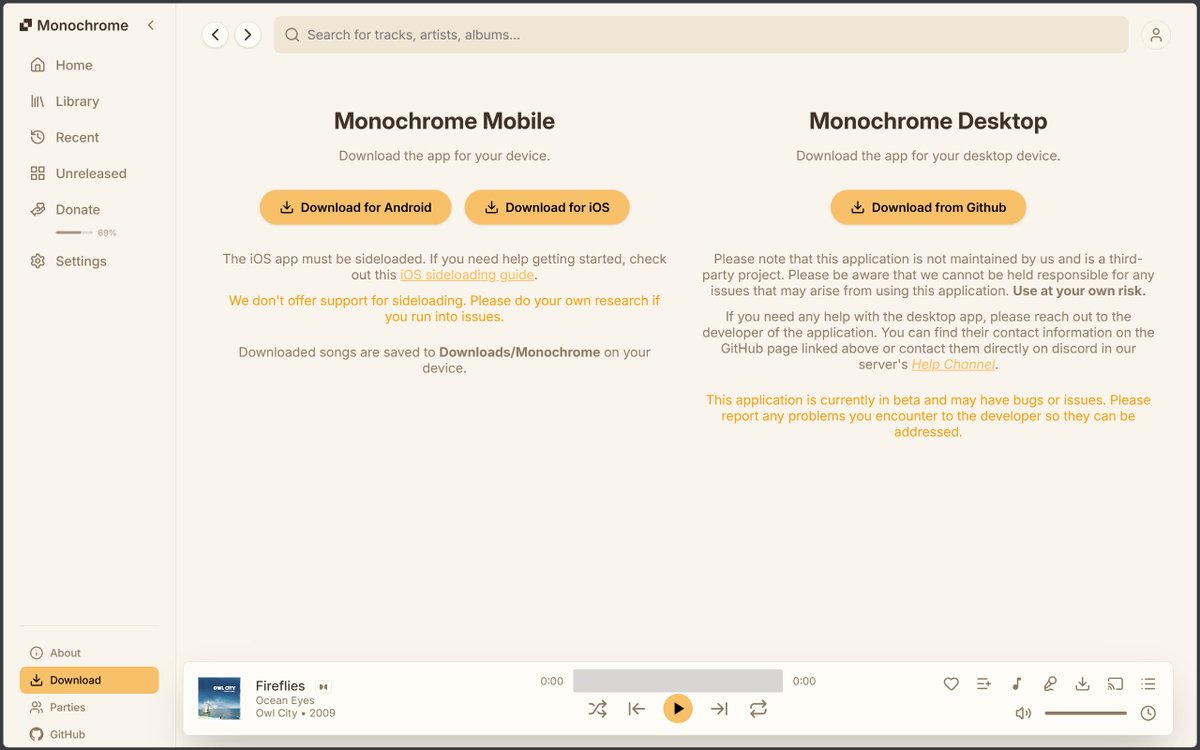Skip to the previous track

coord(637,709)
